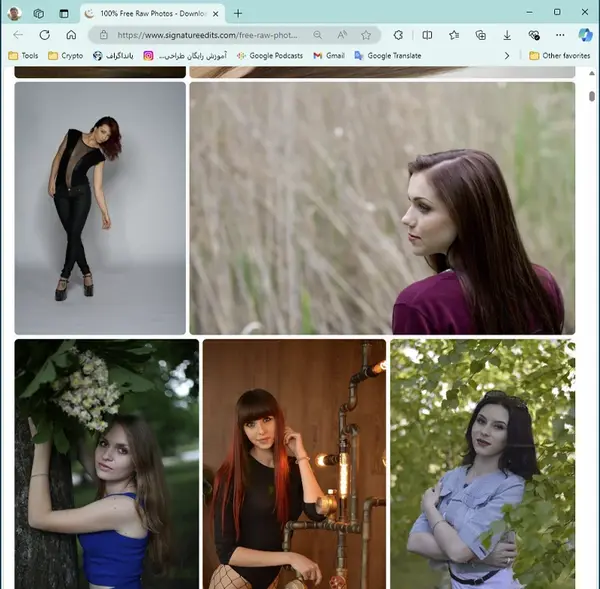Select the 100% Free Raw Photos tab

coord(152,14)
